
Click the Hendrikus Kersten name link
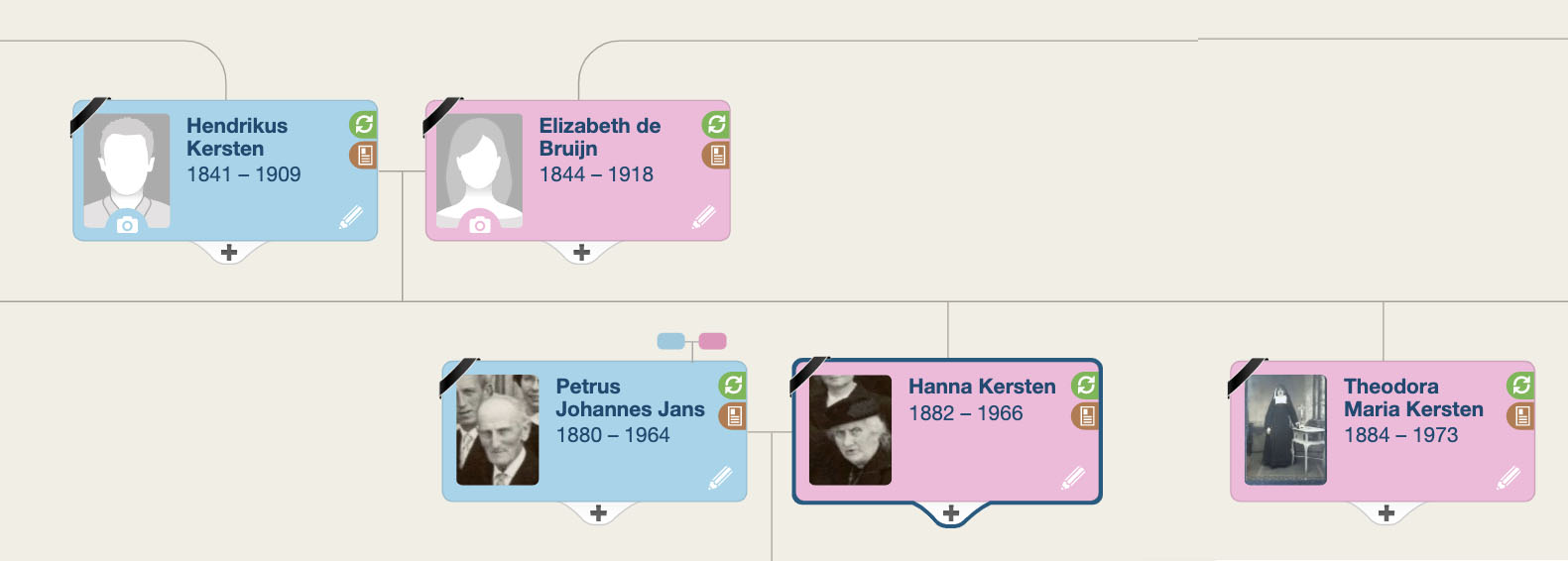(x=237, y=137)
